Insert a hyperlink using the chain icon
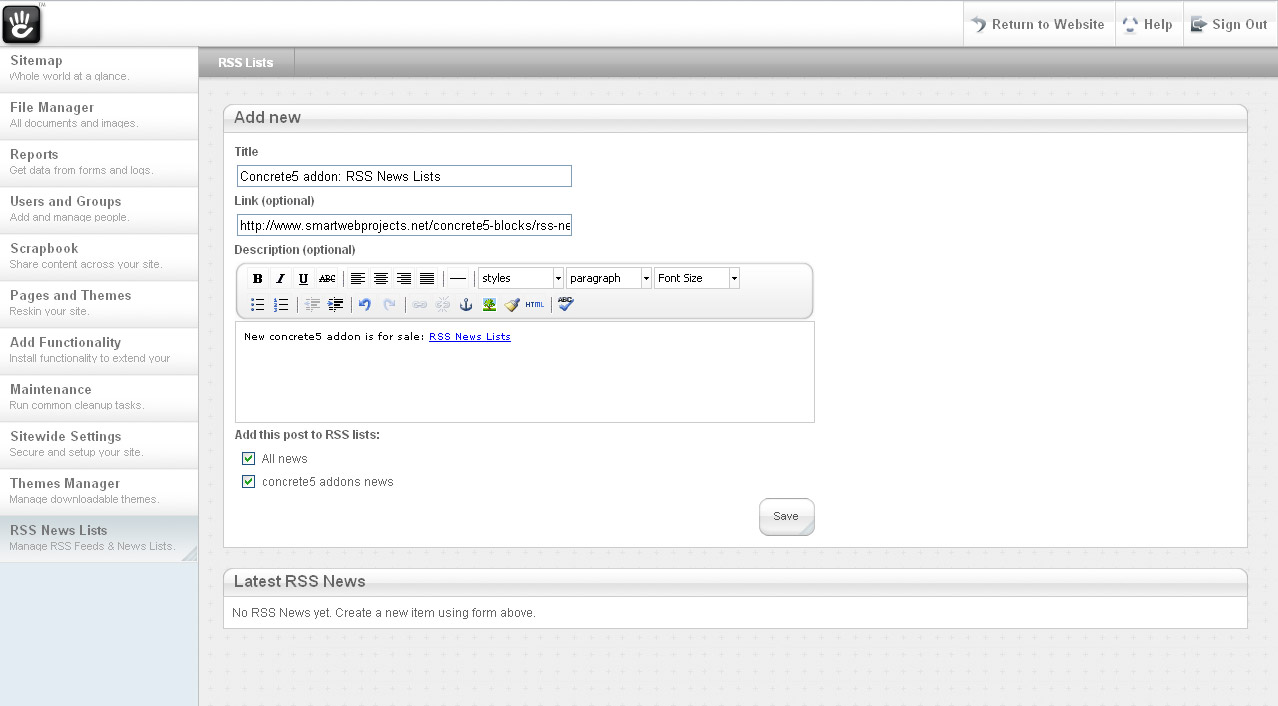1278x706 pixels. pyautogui.click(x=420, y=305)
